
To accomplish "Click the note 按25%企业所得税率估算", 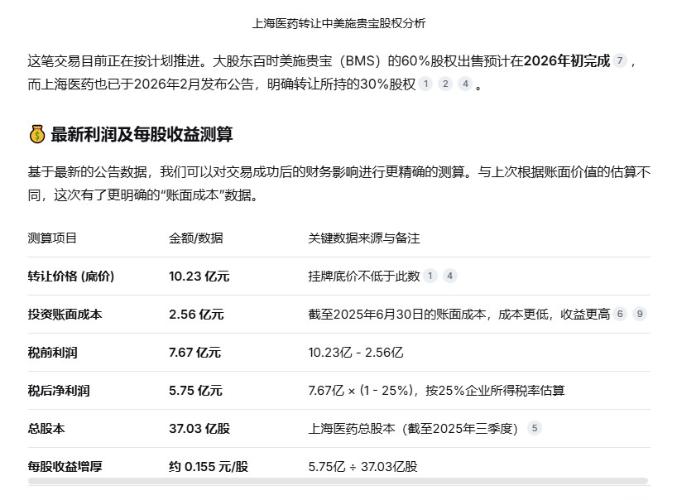I will (x=495, y=390).
